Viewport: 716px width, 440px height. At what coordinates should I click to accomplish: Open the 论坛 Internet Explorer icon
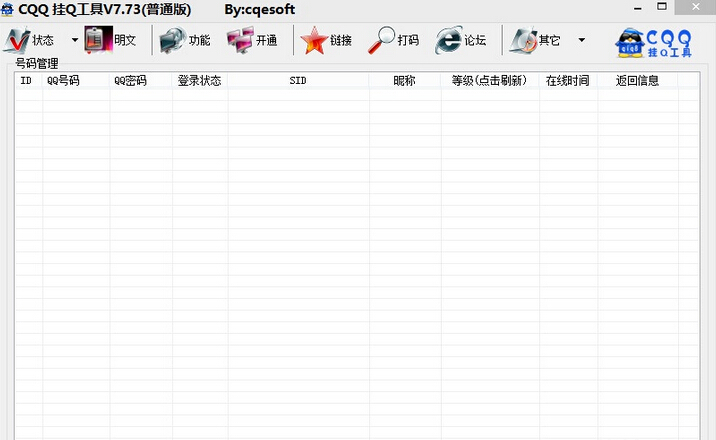[x=448, y=40]
